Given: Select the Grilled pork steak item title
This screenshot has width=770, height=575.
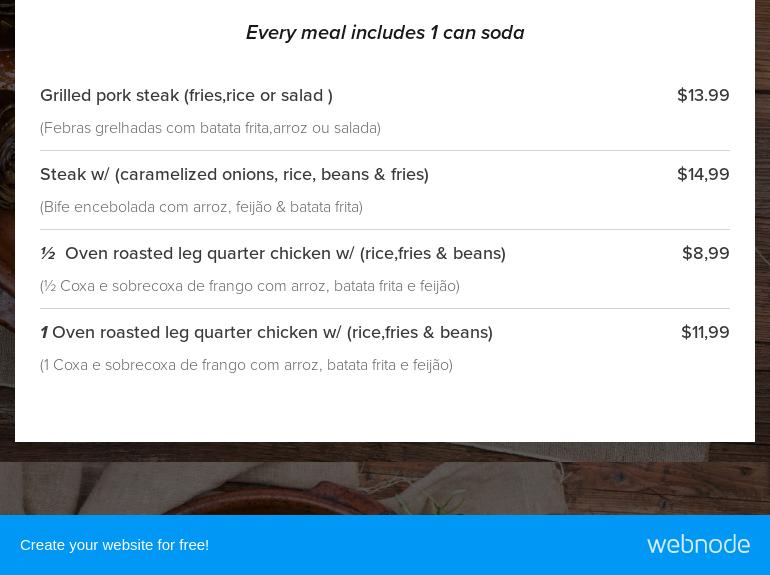Looking at the screenshot, I should [x=186, y=95].
